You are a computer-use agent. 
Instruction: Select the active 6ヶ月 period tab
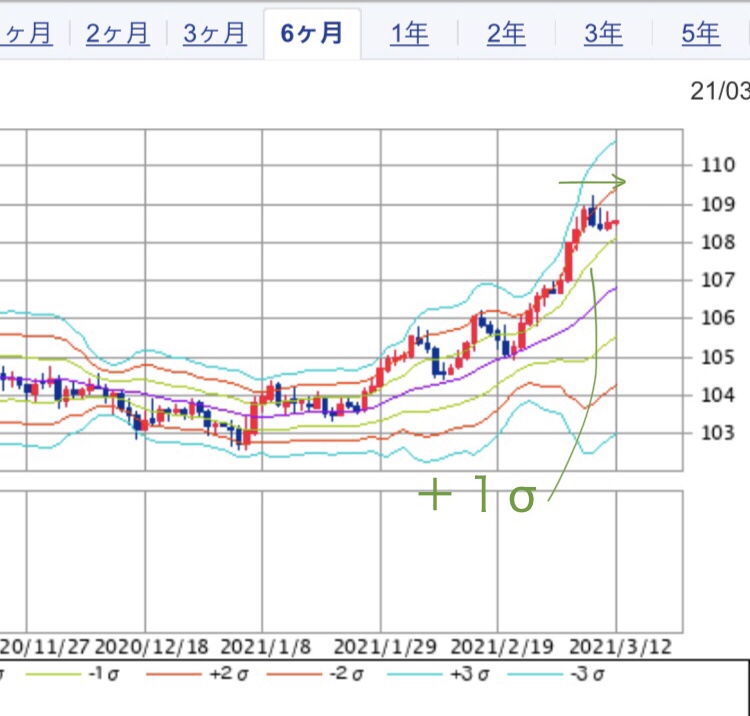[x=312, y=34]
